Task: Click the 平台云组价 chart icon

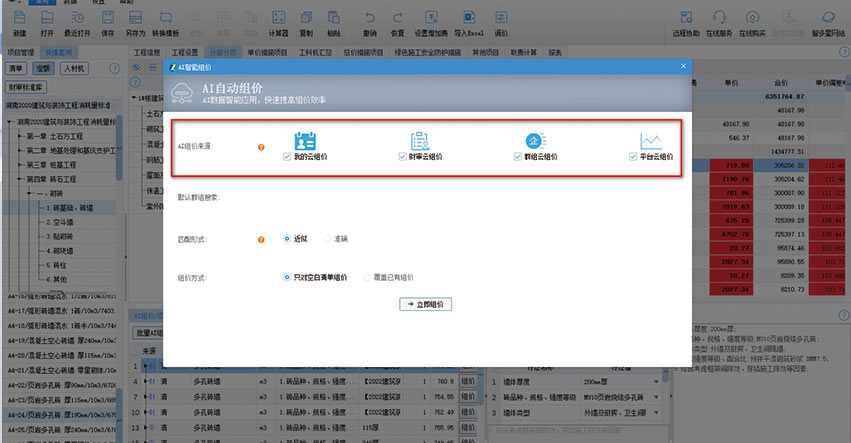Action: pyautogui.click(x=651, y=141)
